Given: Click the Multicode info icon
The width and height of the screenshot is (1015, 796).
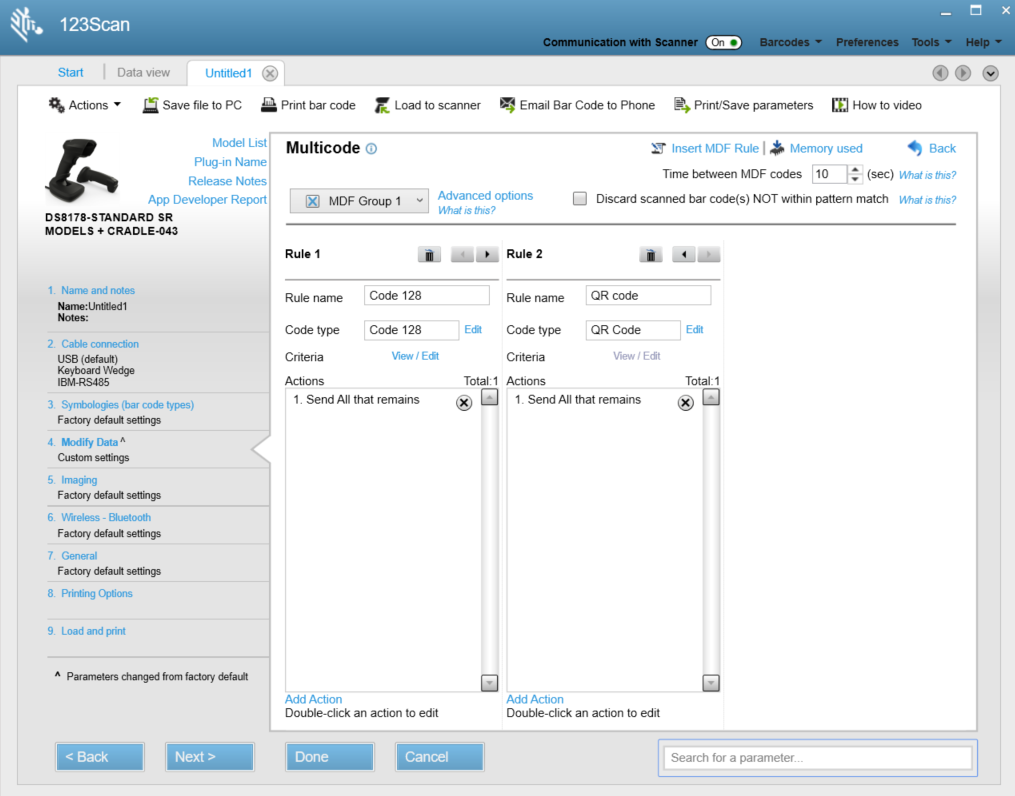Looking at the screenshot, I should pos(371,149).
